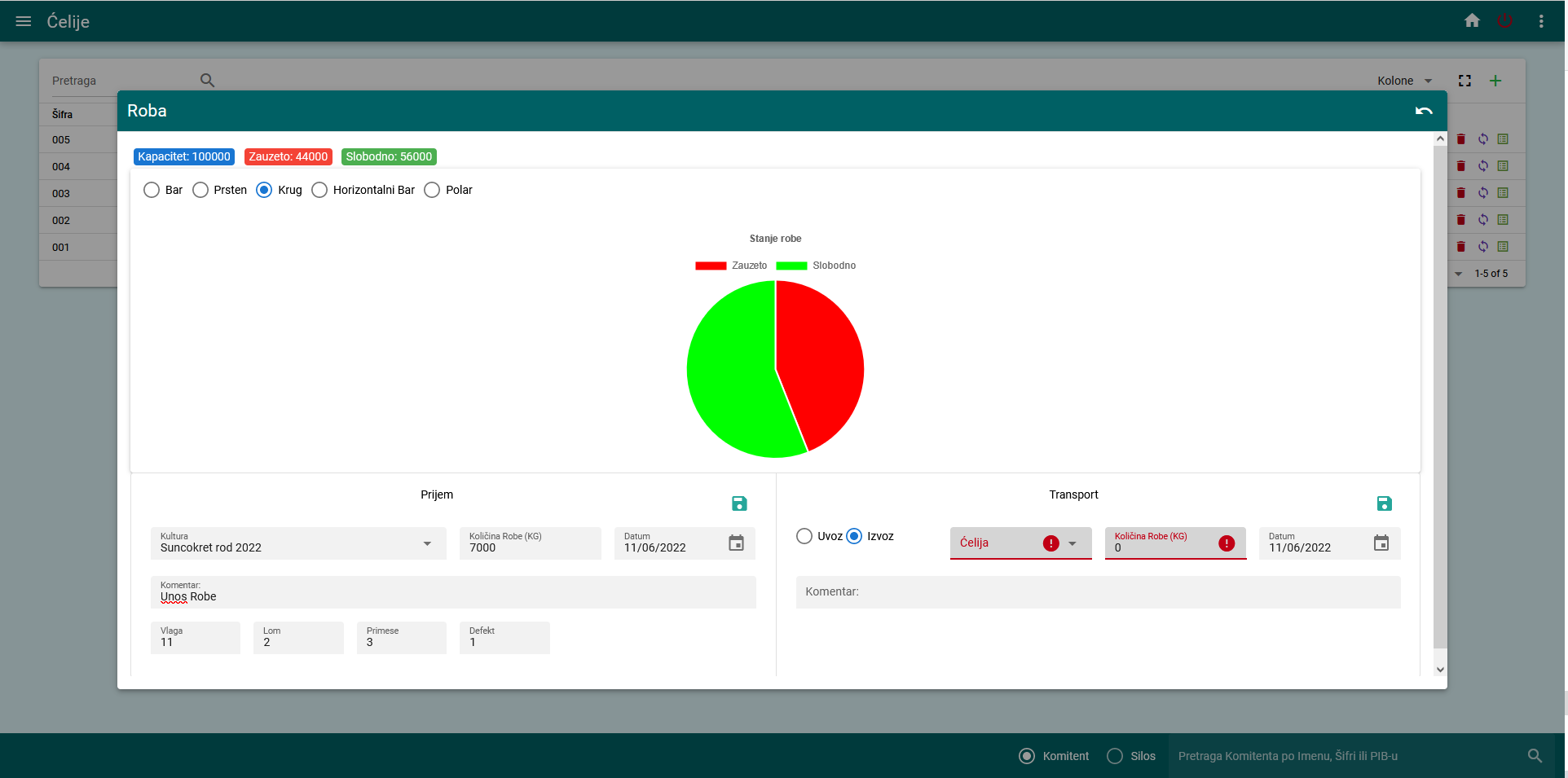Viewport: 1568px width, 778px height.
Task: Open the three-dot options menu
Action: pos(1541,20)
